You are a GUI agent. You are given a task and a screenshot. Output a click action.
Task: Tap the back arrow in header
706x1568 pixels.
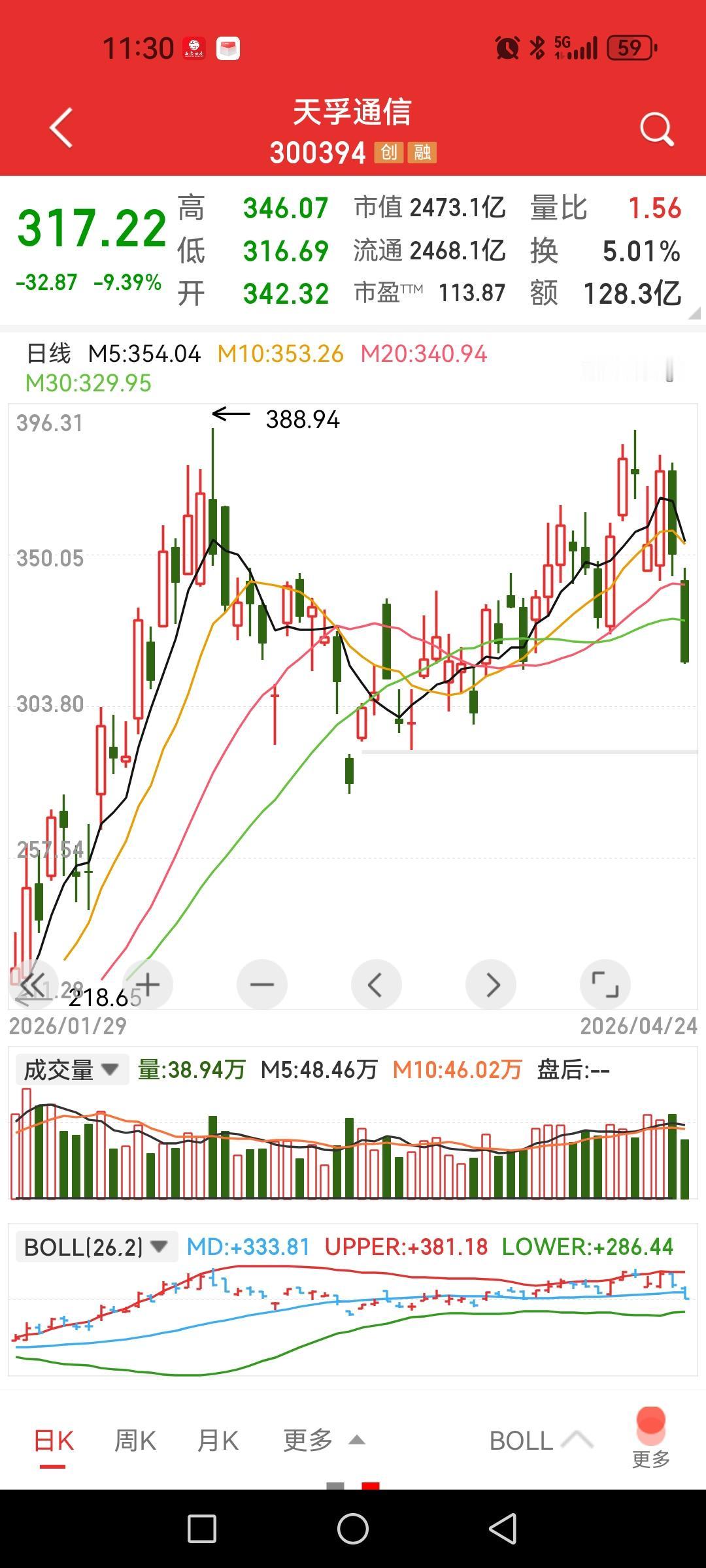pos(61,127)
